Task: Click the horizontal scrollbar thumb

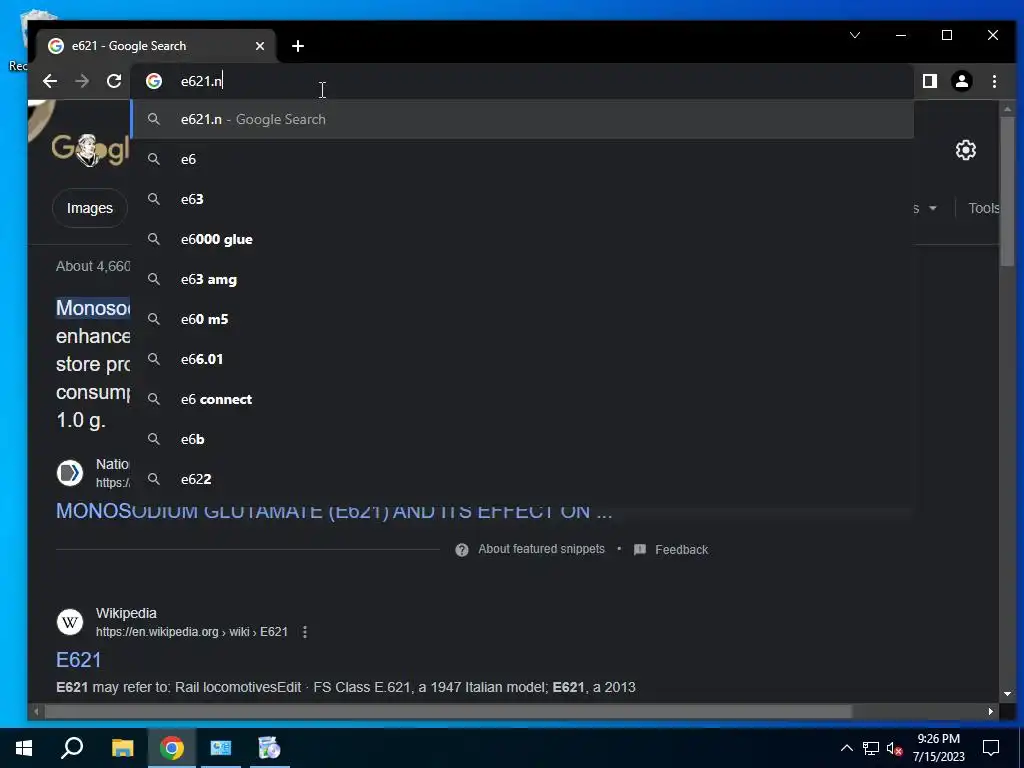Action: coord(448,711)
